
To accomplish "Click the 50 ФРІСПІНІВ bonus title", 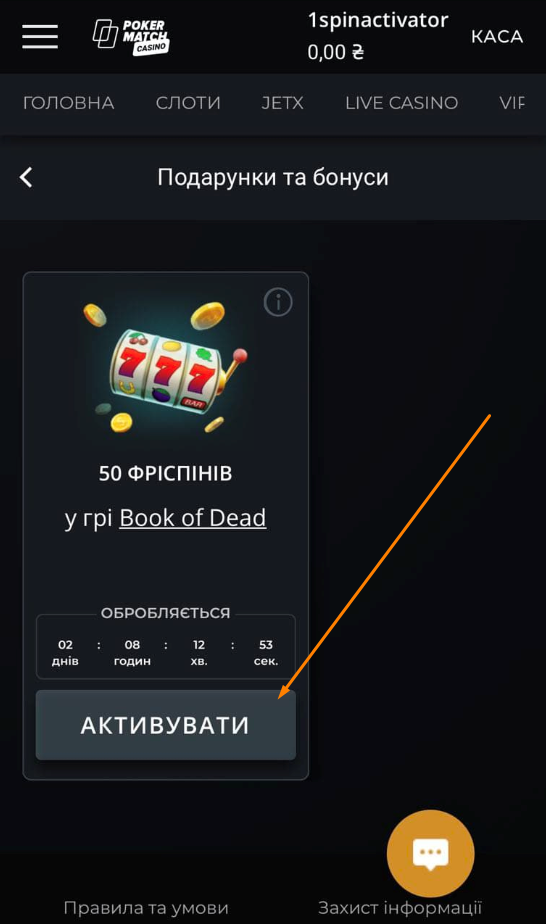I will coord(166,473).
